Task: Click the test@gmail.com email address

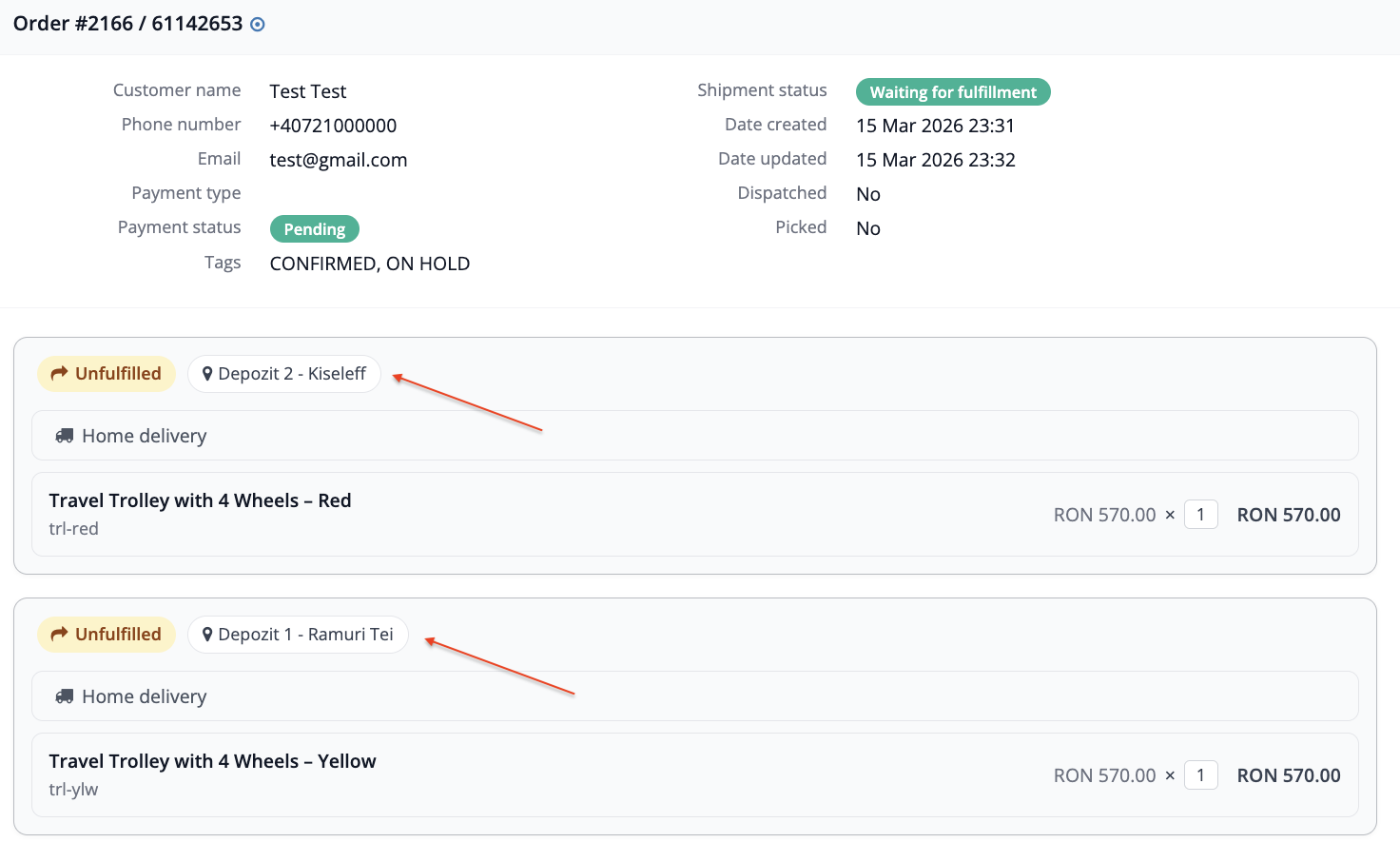Action: click(338, 160)
